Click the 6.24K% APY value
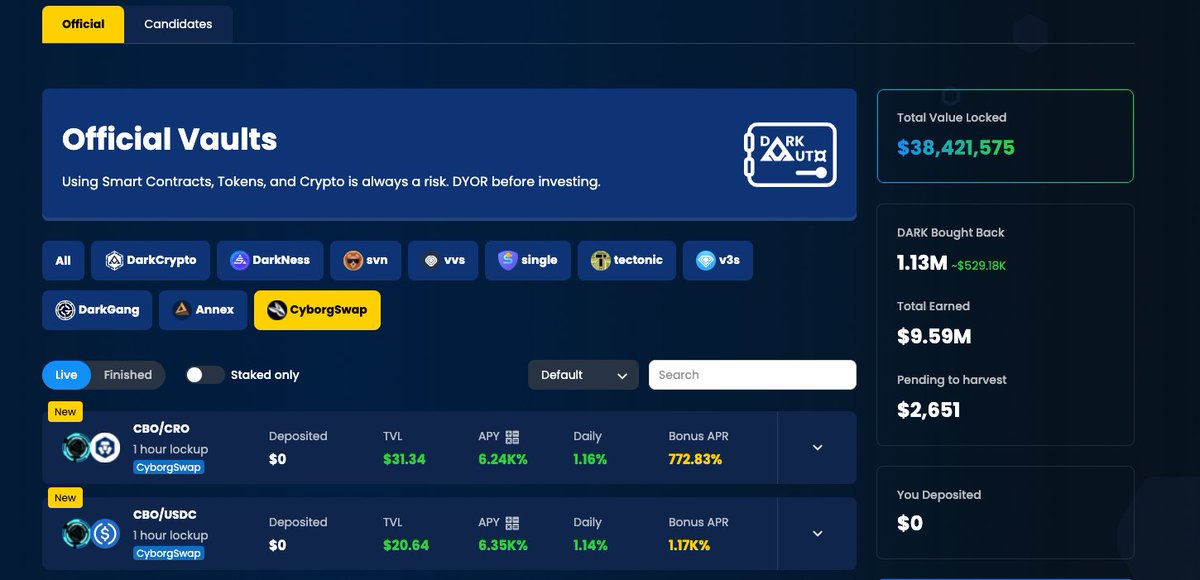1200x580 pixels. pyautogui.click(x=503, y=459)
